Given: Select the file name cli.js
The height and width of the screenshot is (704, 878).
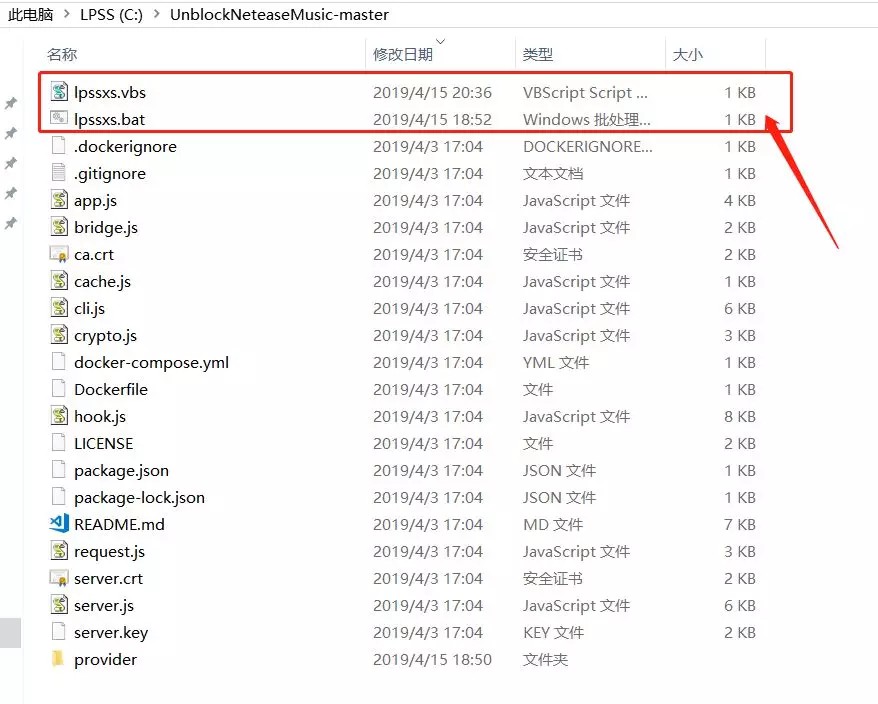Looking at the screenshot, I should click(89, 309).
